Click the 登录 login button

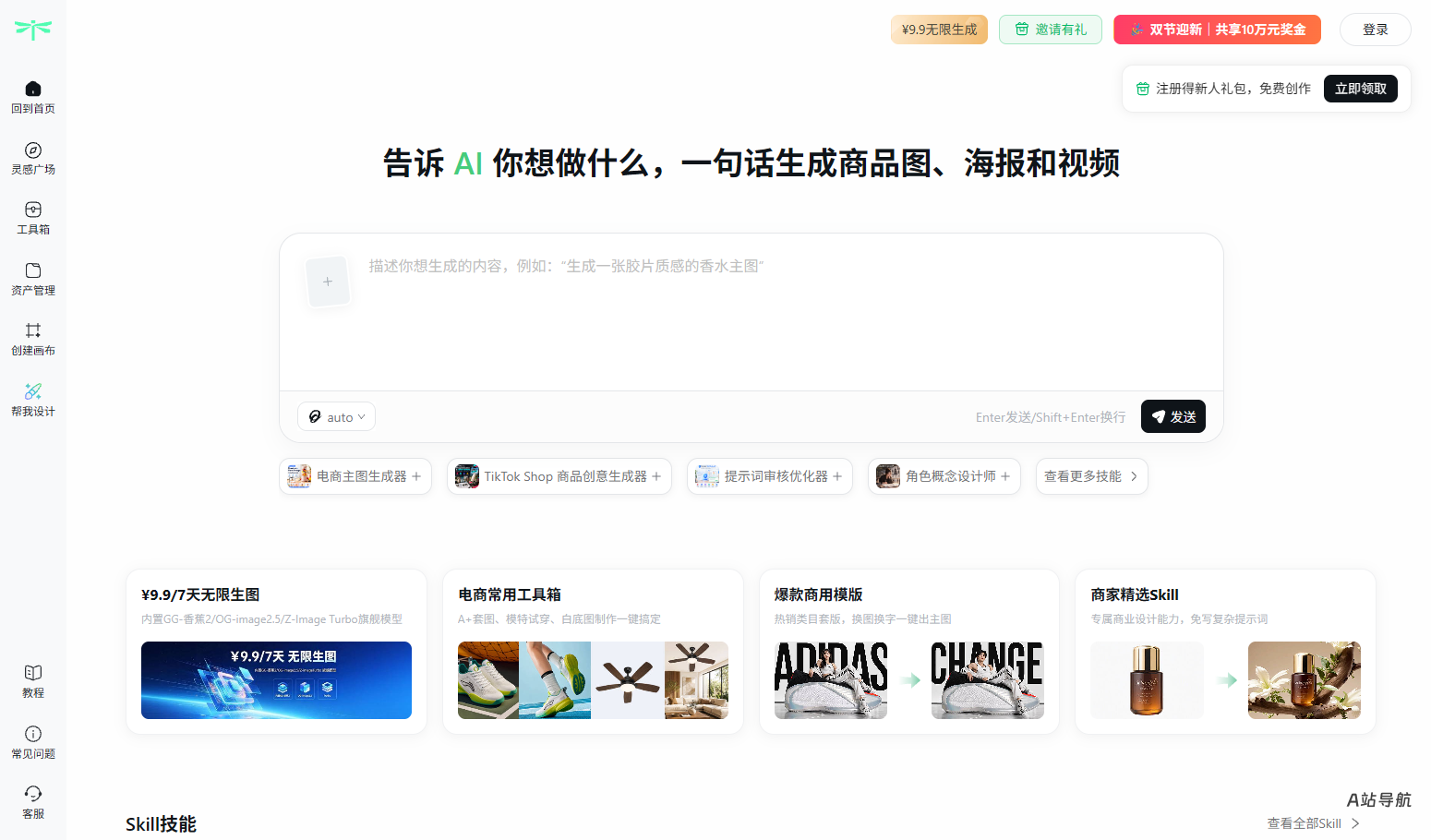click(x=1376, y=30)
